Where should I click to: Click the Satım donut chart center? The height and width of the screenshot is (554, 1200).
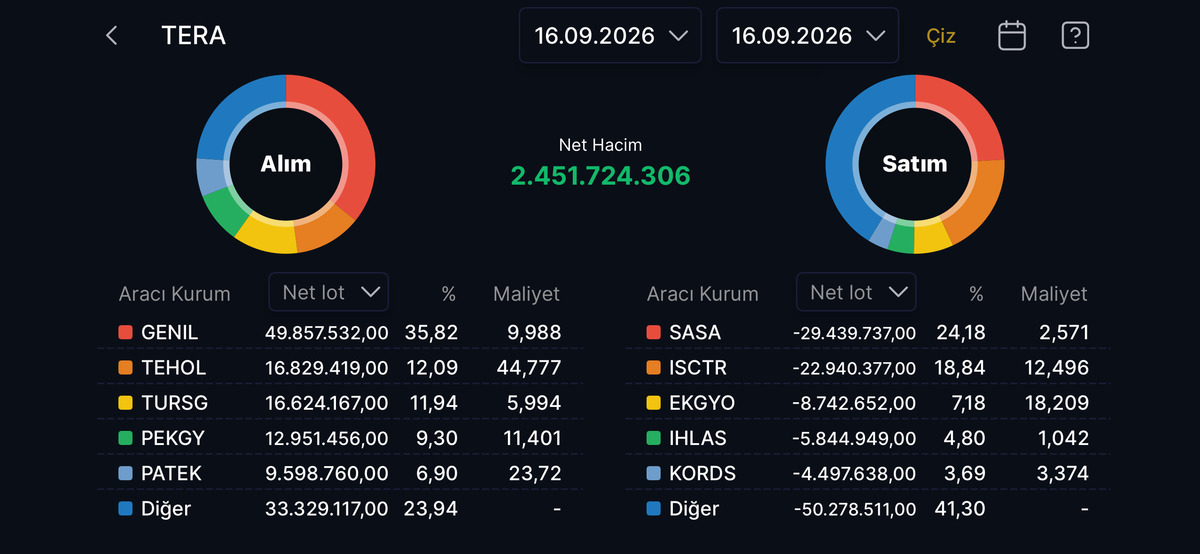pyautogui.click(x=914, y=164)
